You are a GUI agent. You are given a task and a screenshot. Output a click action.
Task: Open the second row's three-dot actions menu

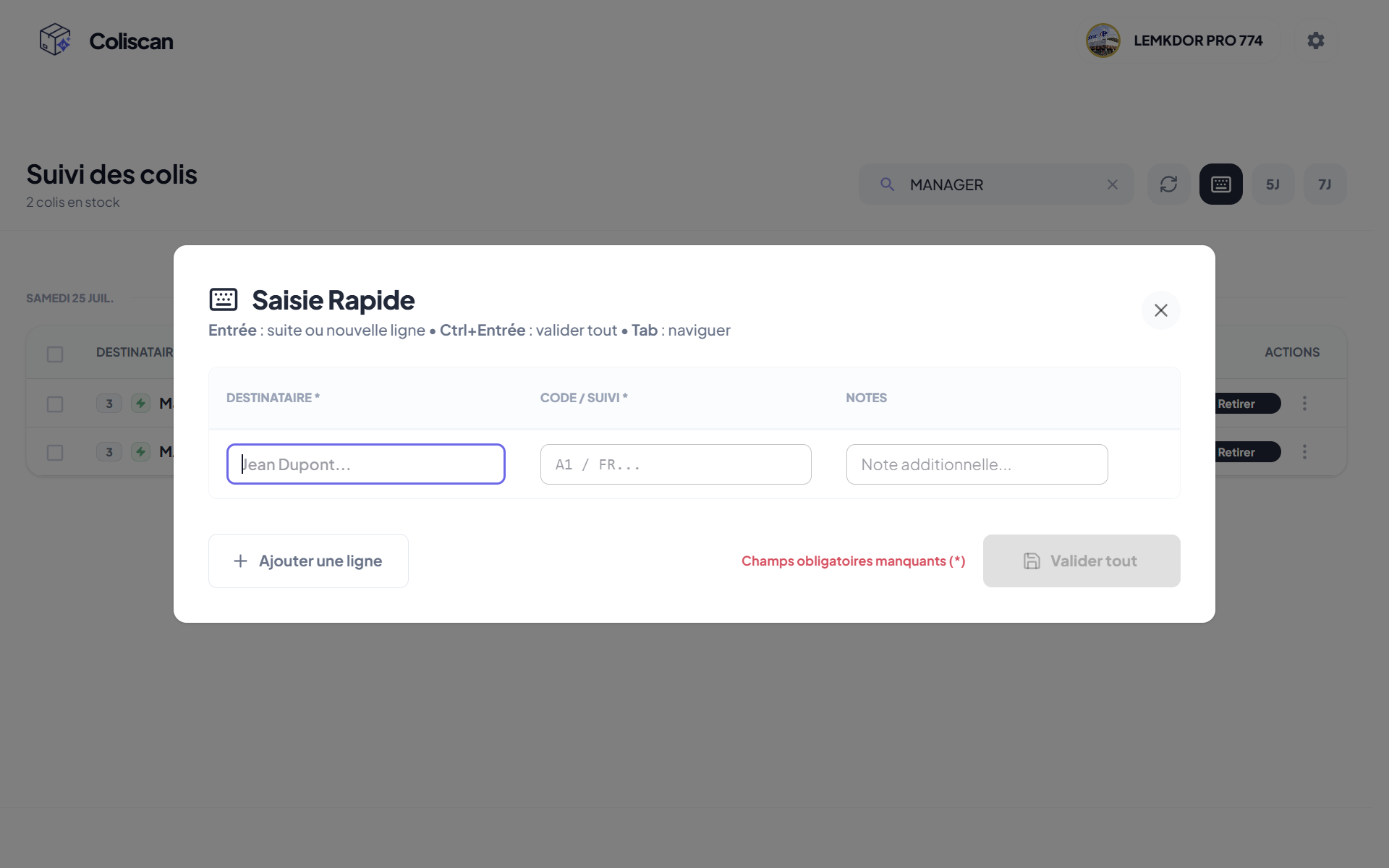[x=1305, y=451]
